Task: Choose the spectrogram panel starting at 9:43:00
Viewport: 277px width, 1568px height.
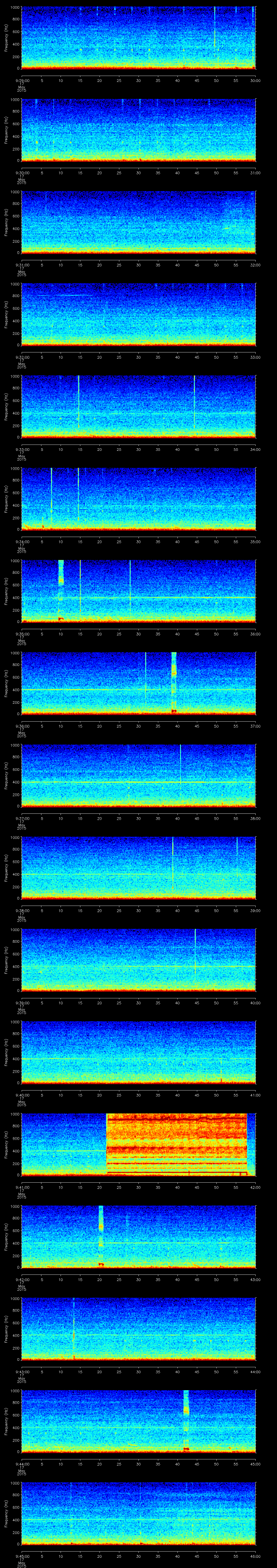Action: pos(139,1329)
